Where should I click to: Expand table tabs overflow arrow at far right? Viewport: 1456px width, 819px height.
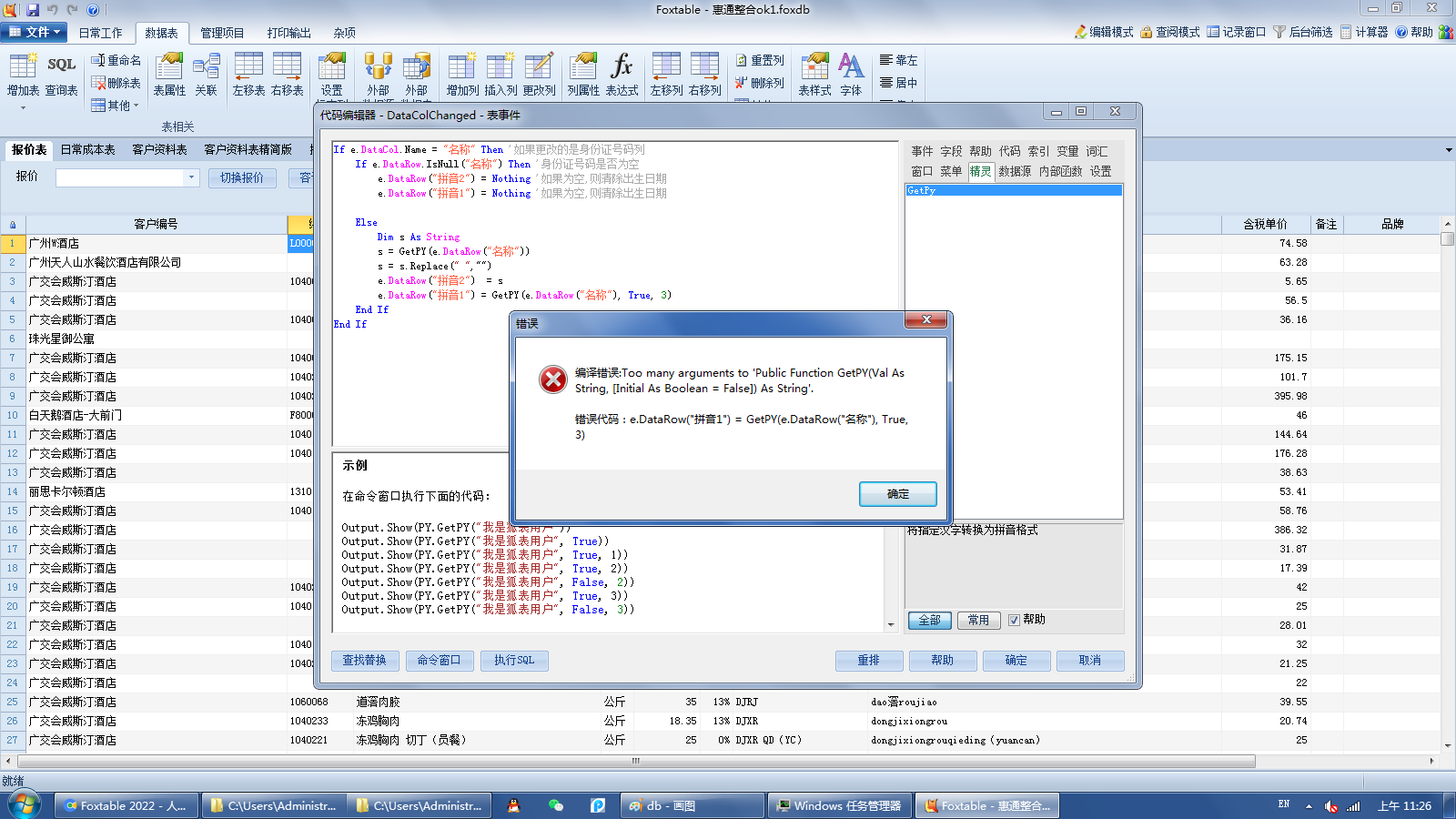click(1449, 150)
